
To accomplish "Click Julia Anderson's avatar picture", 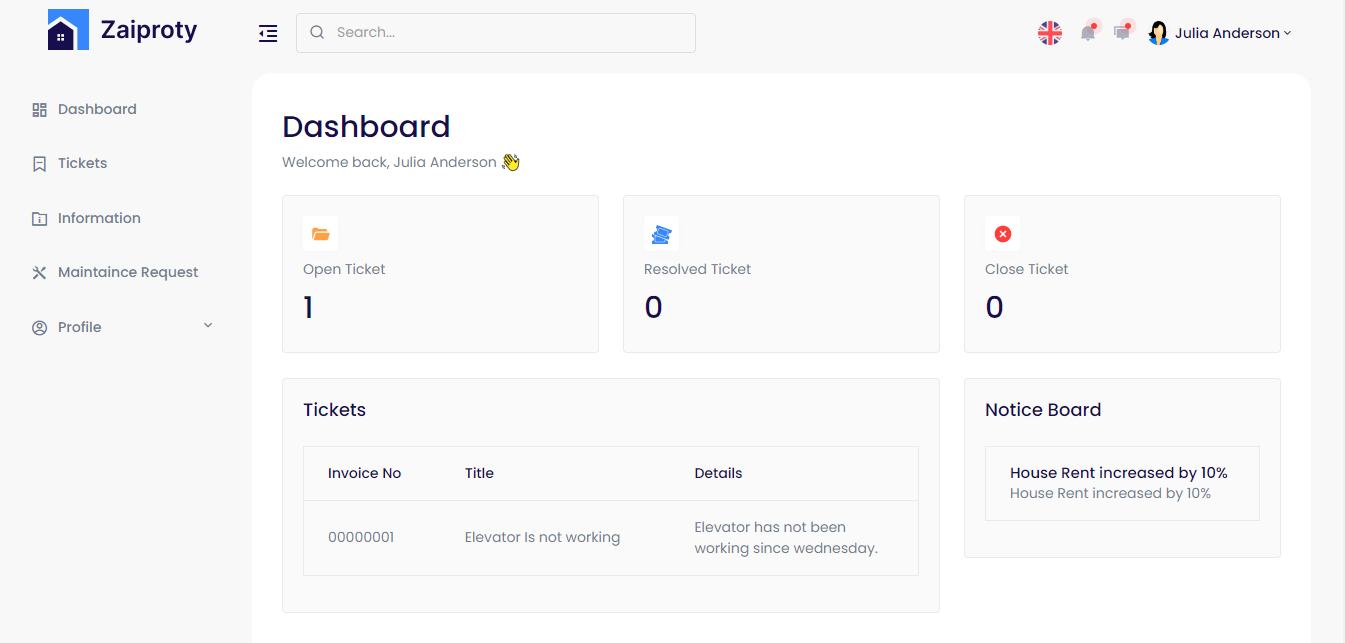I will (1158, 33).
